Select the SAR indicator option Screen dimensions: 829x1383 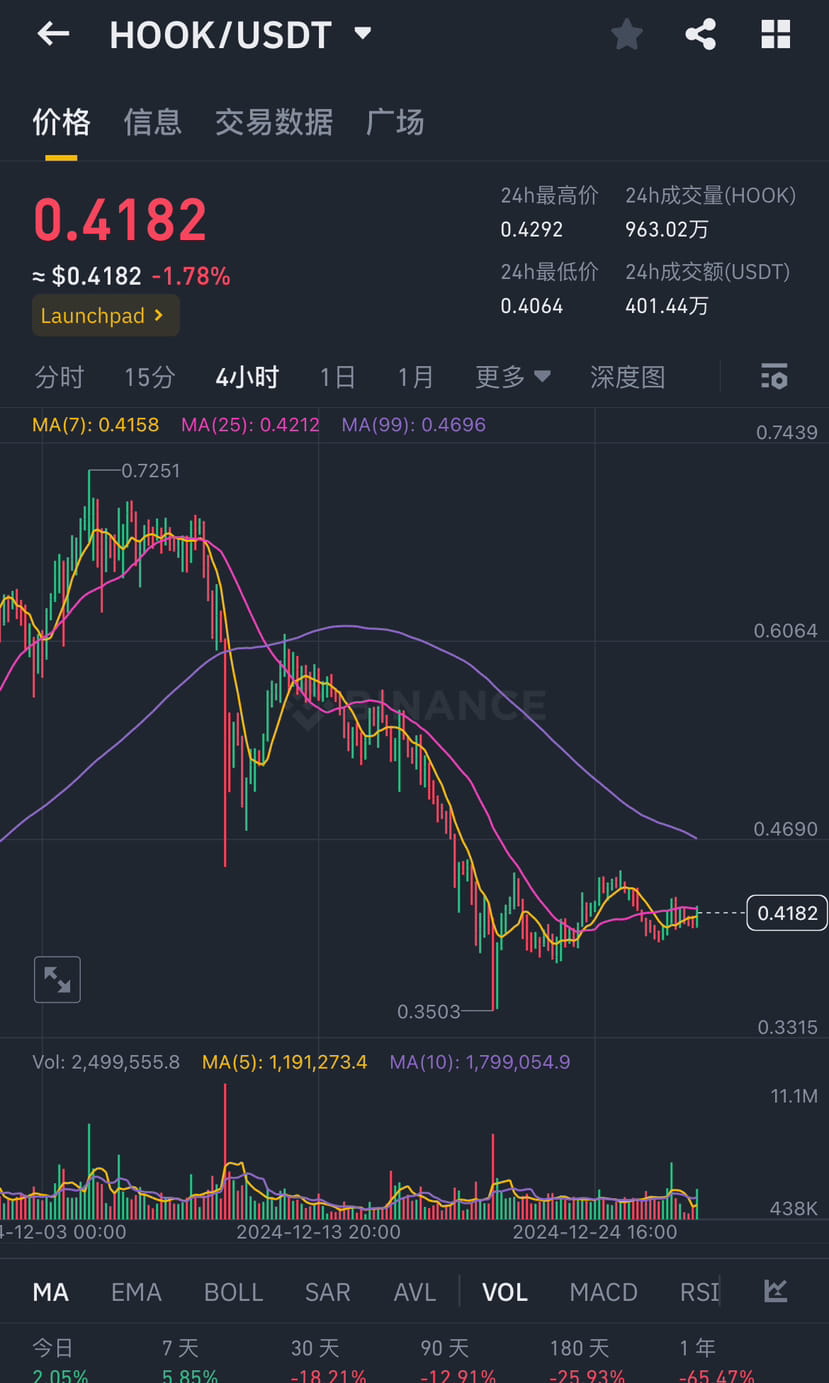click(x=327, y=1291)
